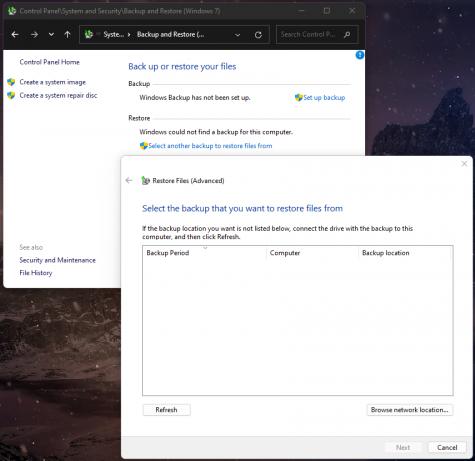Go back in Control Panel navigation
This screenshot has width=475, height=461.
15,34
